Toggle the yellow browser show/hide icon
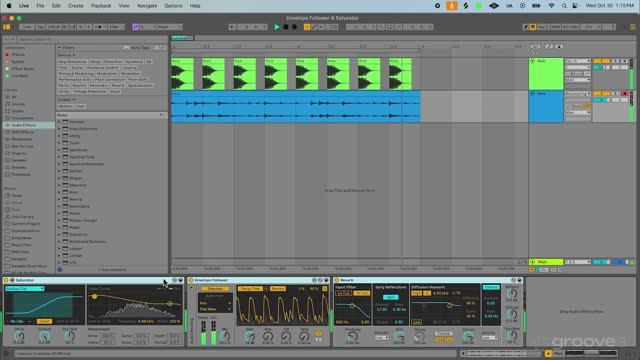 click(x=7, y=27)
